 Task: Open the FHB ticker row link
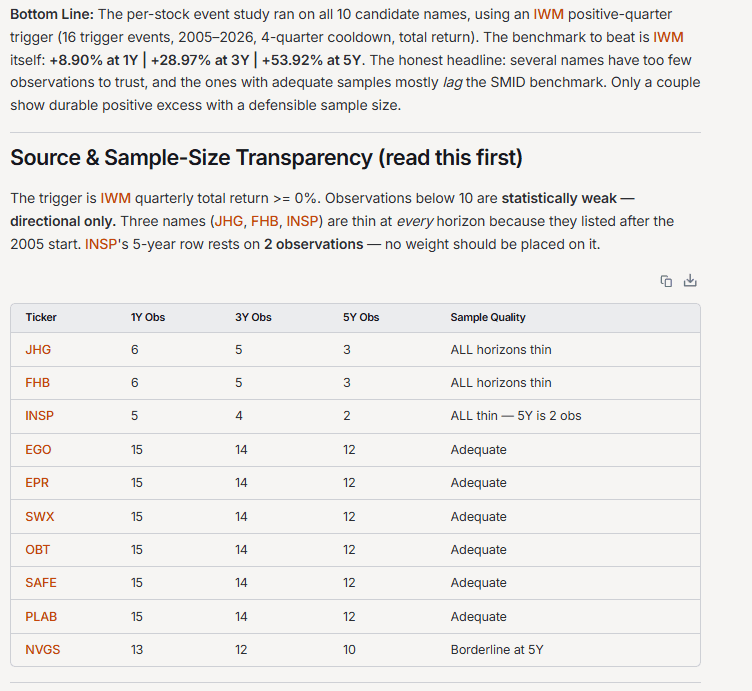click(x=37, y=383)
